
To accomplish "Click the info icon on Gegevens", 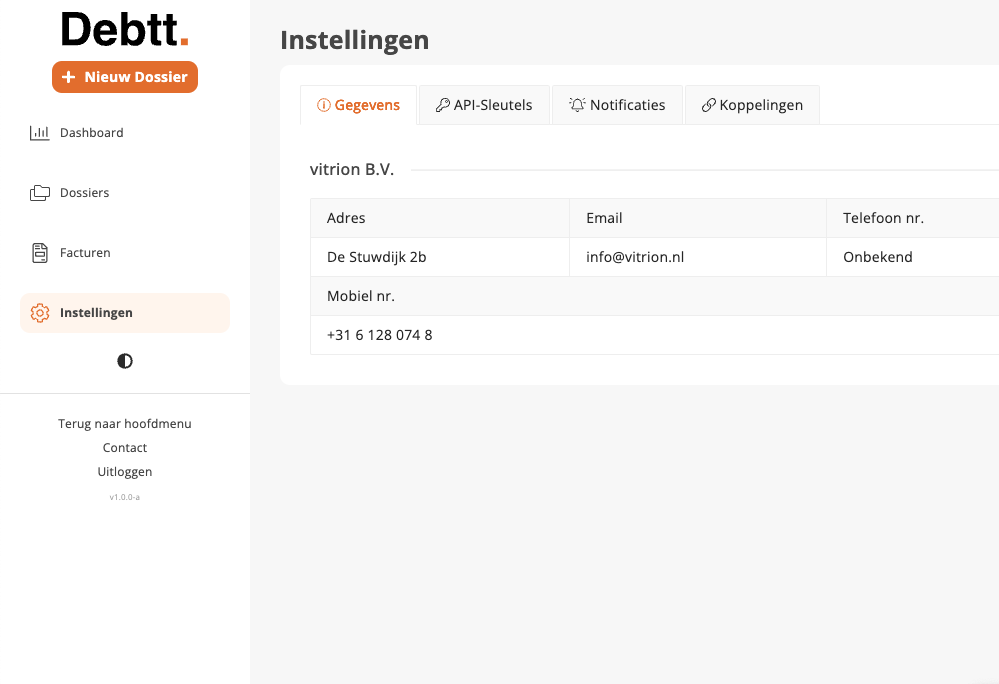I will [x=324, y=105].
